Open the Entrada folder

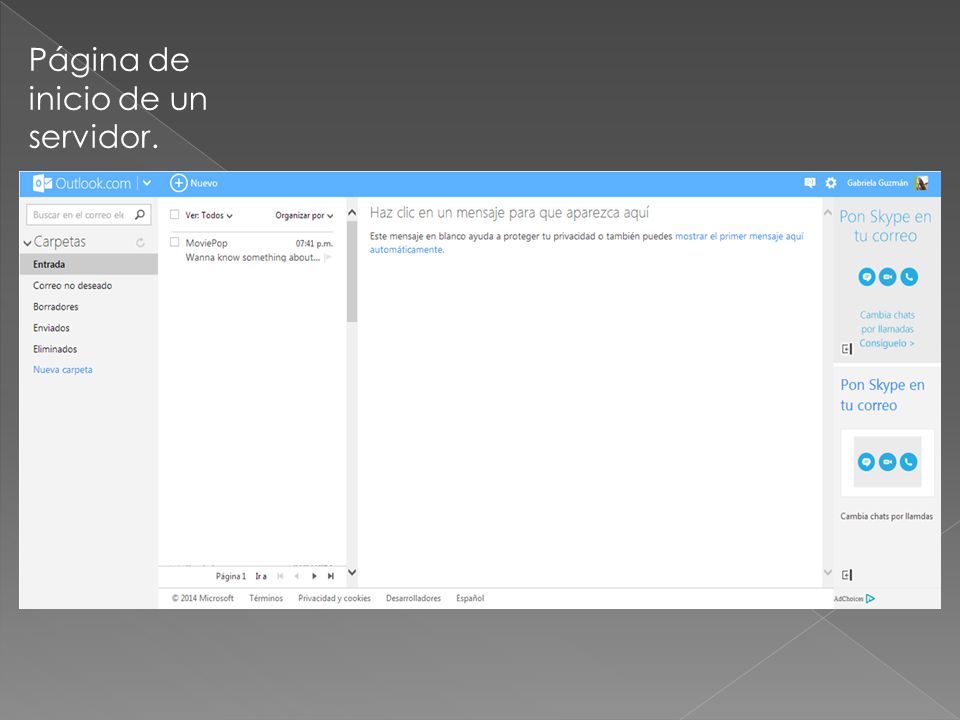[89, 264]
